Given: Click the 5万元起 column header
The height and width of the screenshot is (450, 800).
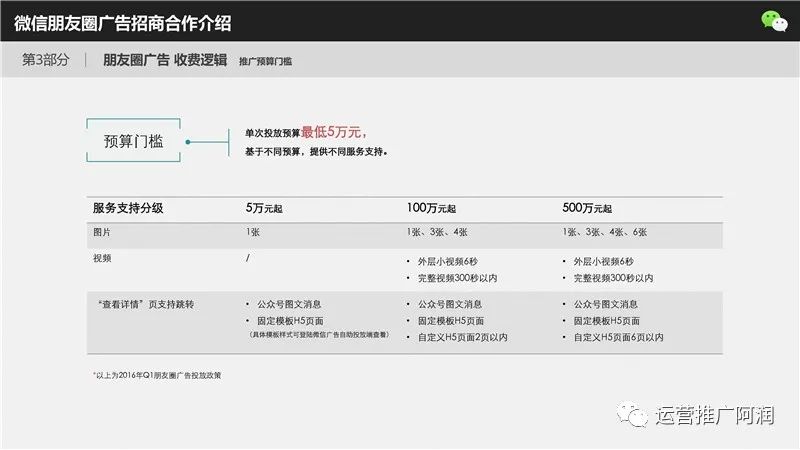Looking at the screenshot, I should point(264,208).
